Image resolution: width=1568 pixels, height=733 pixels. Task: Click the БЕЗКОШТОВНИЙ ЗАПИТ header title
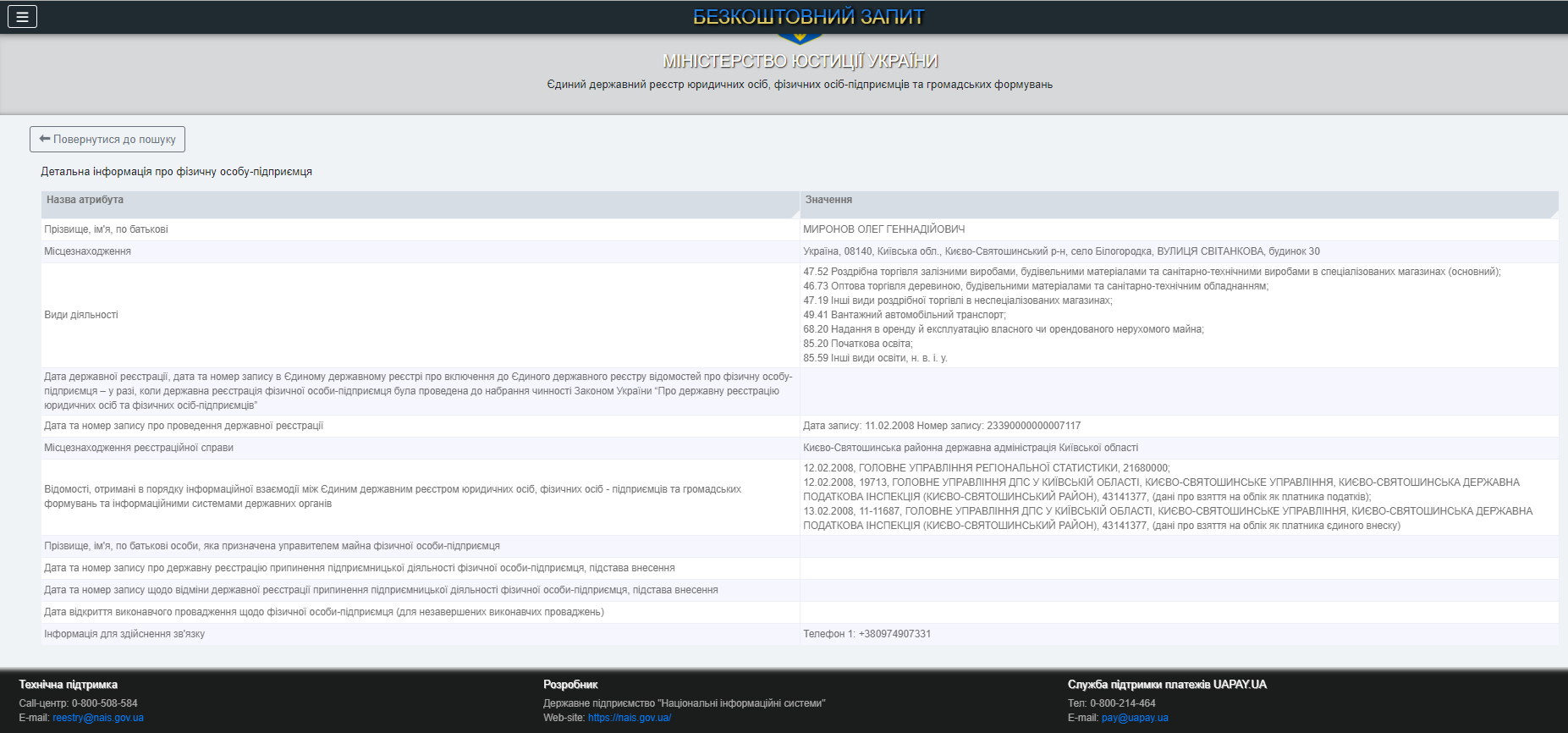808,17
